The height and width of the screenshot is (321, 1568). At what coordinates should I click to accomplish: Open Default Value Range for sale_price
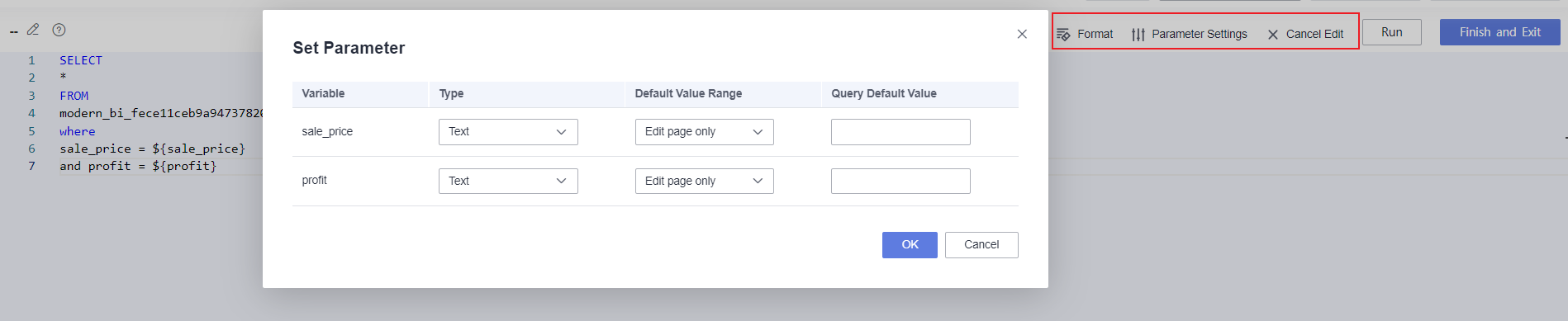pos(705,132)
